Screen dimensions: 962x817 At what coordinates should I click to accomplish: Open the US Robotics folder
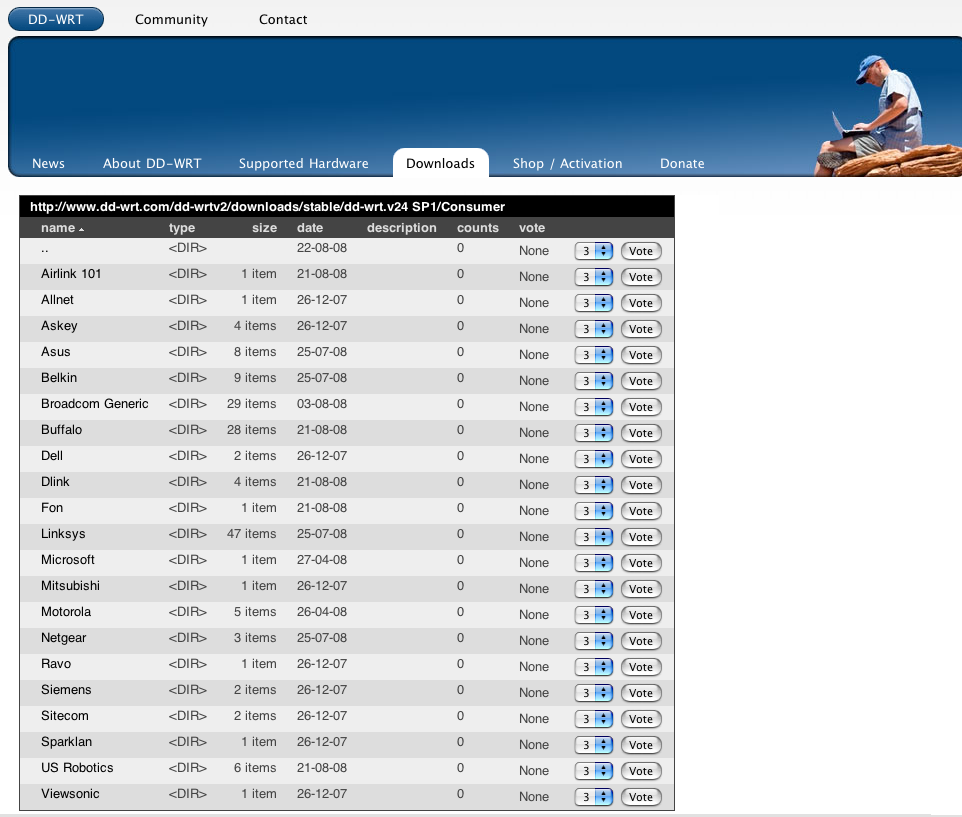click(x=77, y=768)
